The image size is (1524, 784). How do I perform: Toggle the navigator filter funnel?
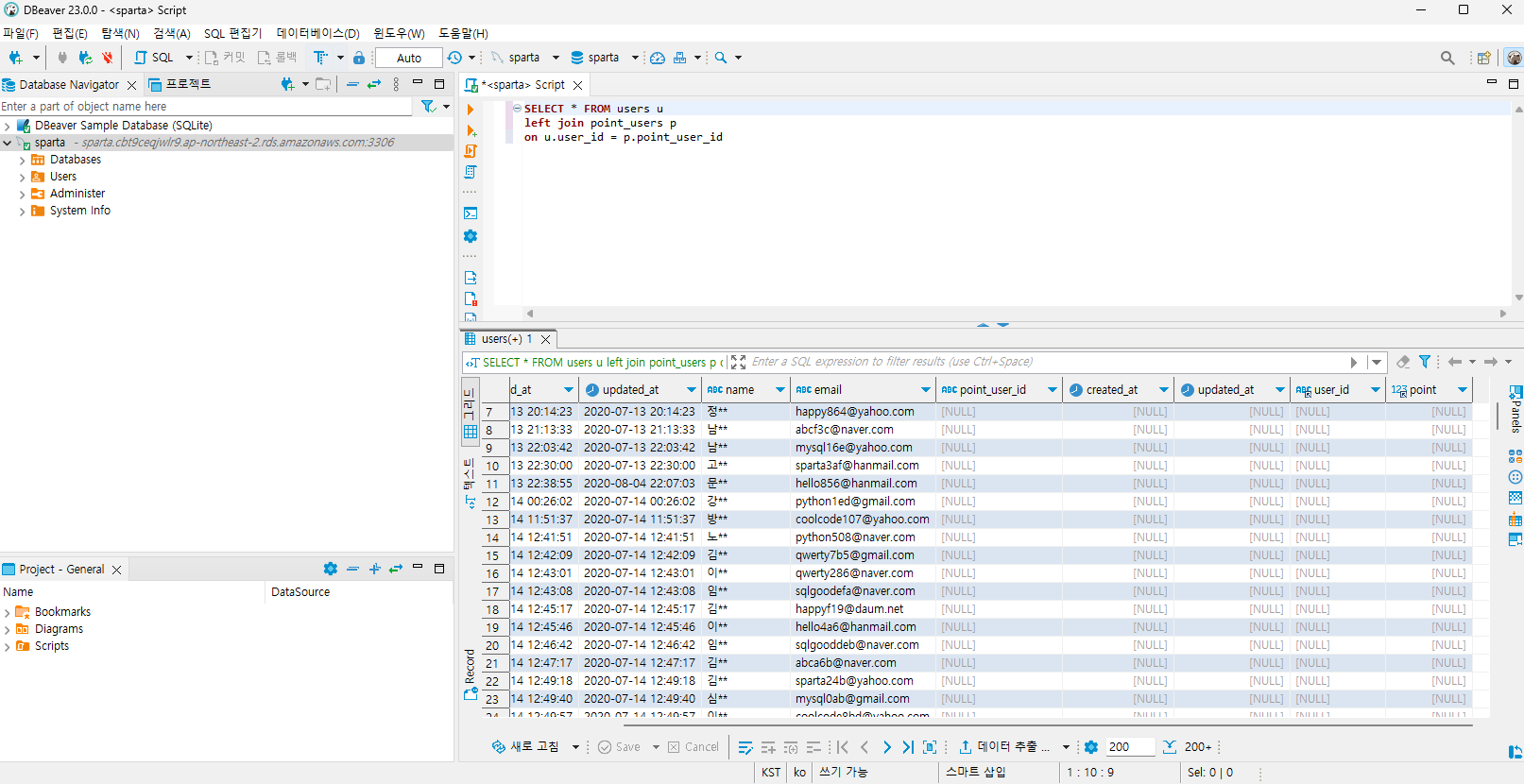pos(428,107)
